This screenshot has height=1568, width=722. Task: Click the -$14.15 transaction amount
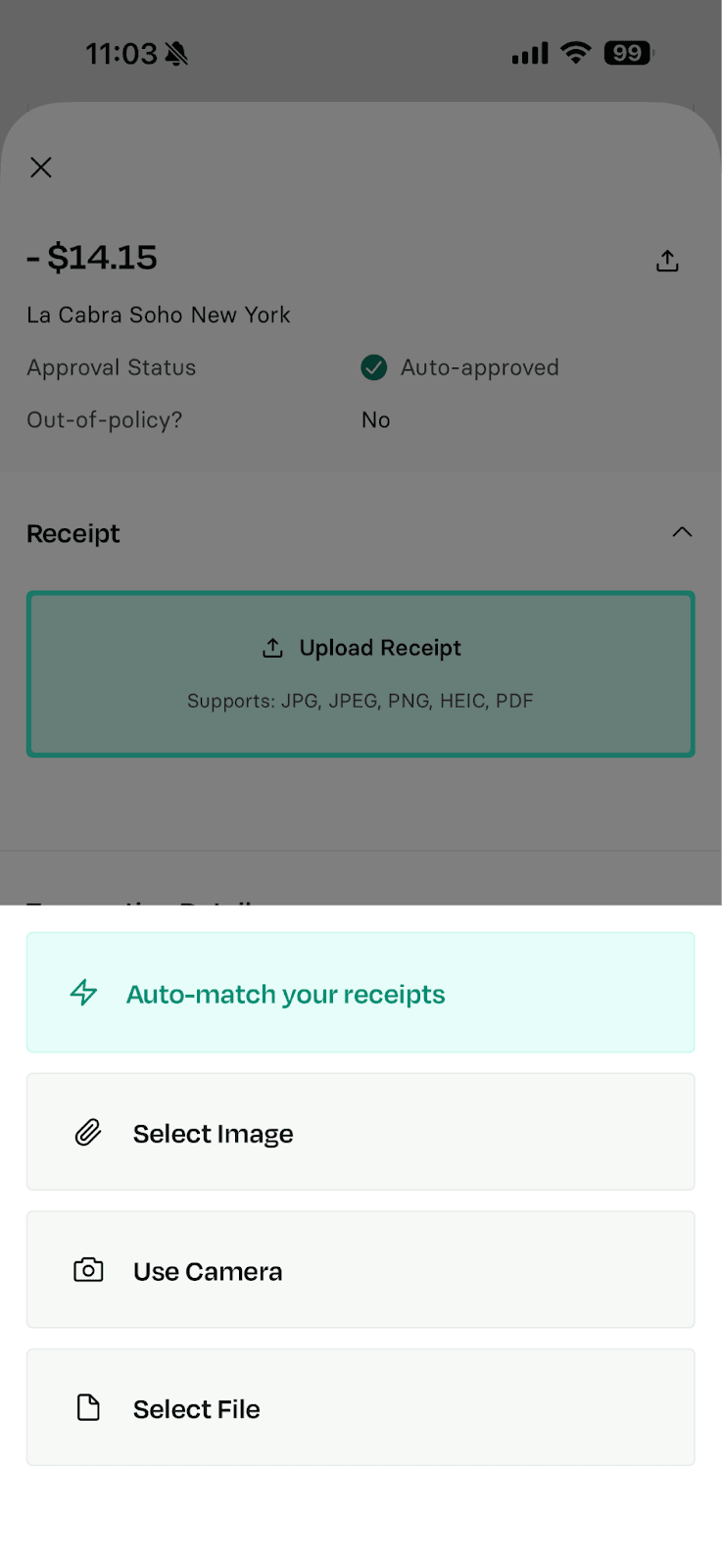[92, 258]
